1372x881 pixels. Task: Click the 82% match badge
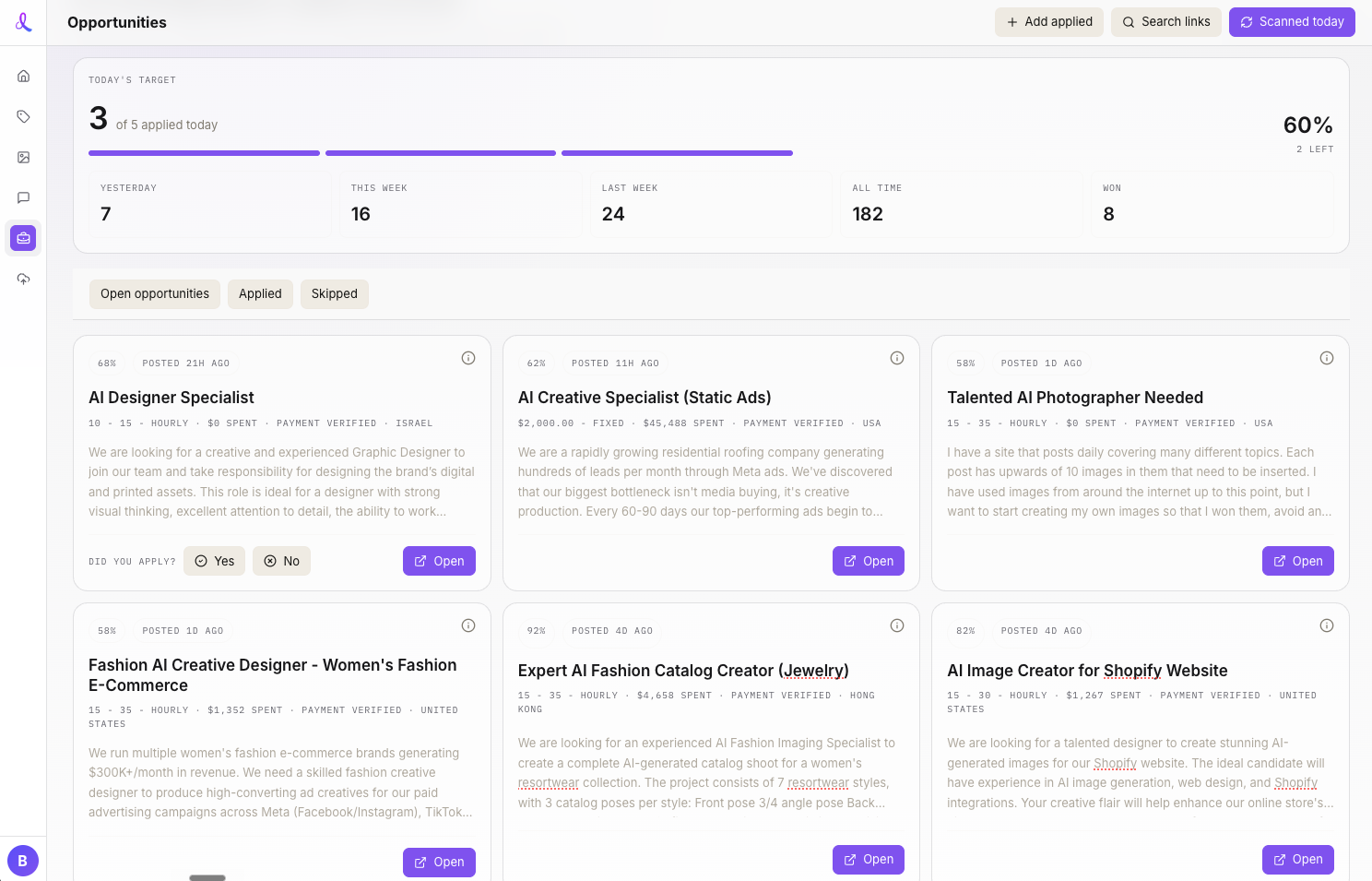point(965,631)
